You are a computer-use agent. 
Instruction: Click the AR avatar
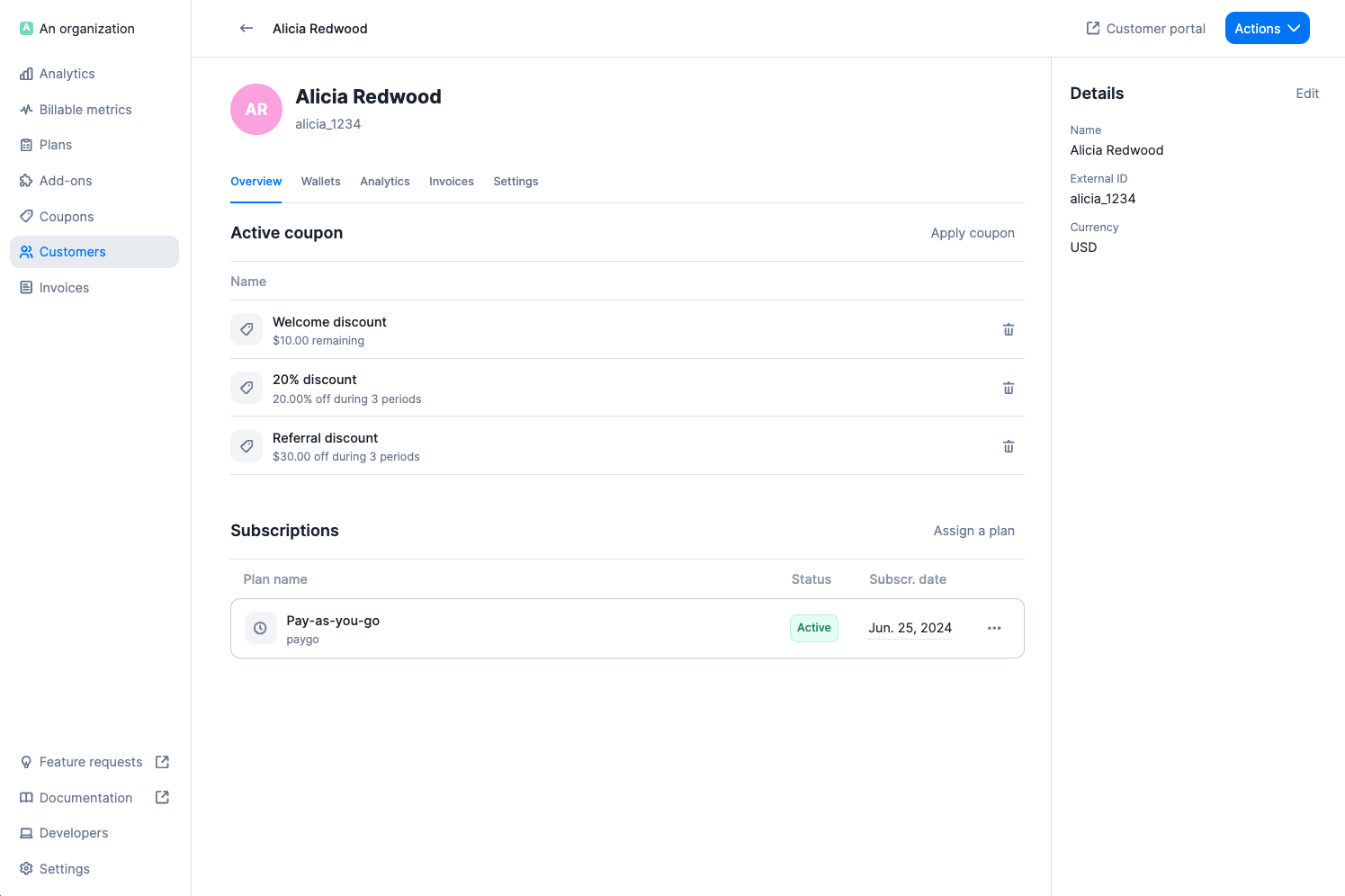tap(256, 110)
